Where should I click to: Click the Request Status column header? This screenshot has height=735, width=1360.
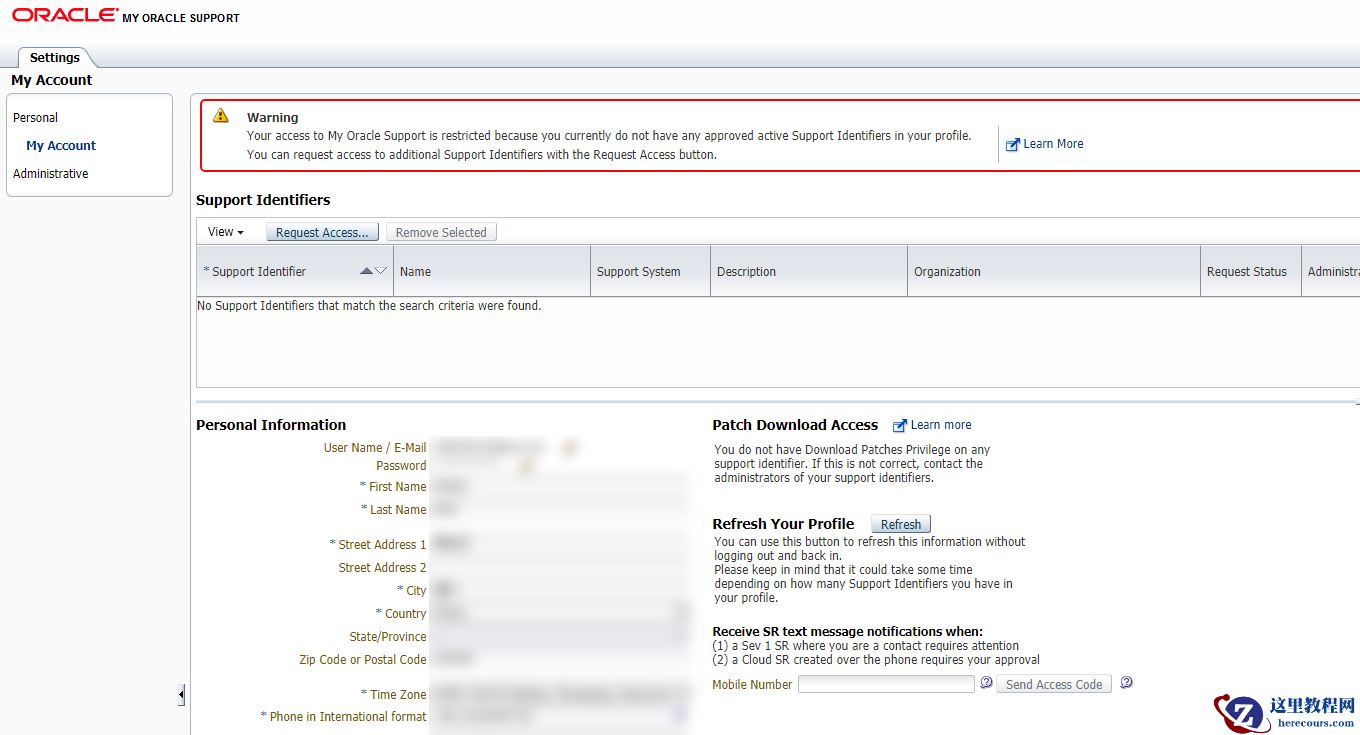pyautogui.click(x=1251, y=271)
